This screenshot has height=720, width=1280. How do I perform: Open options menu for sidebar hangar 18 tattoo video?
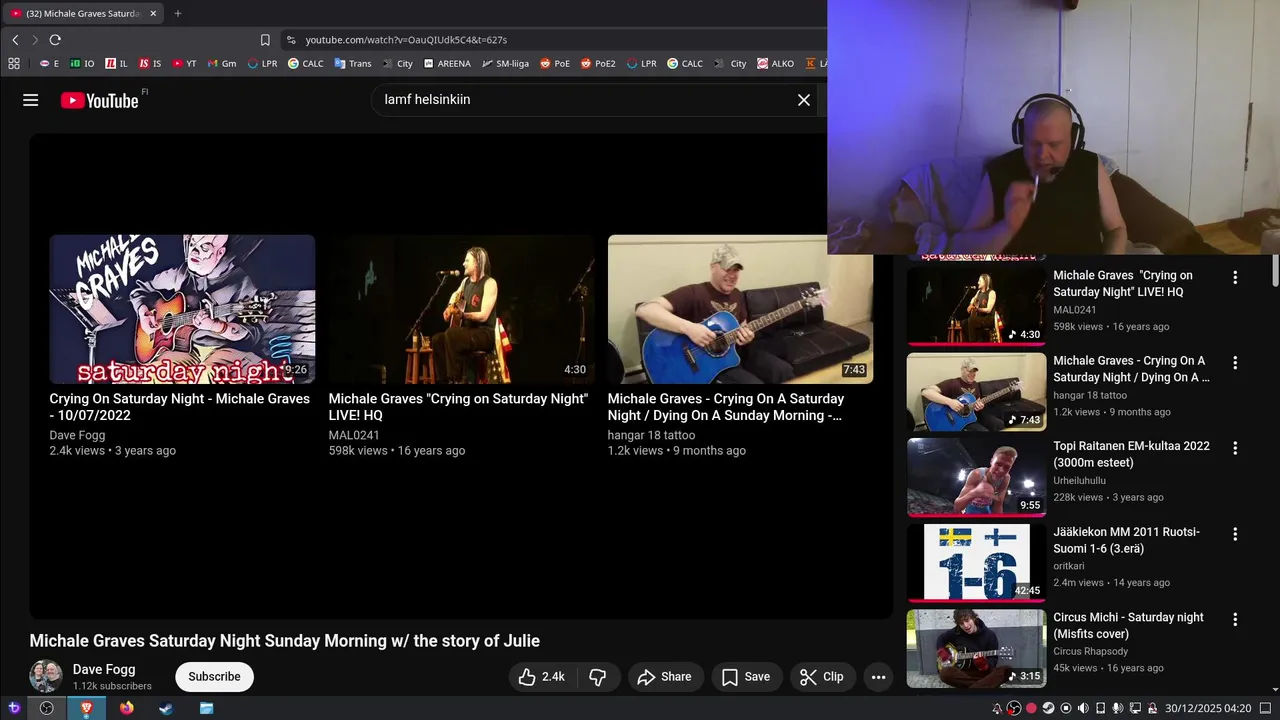(1235, 363)
